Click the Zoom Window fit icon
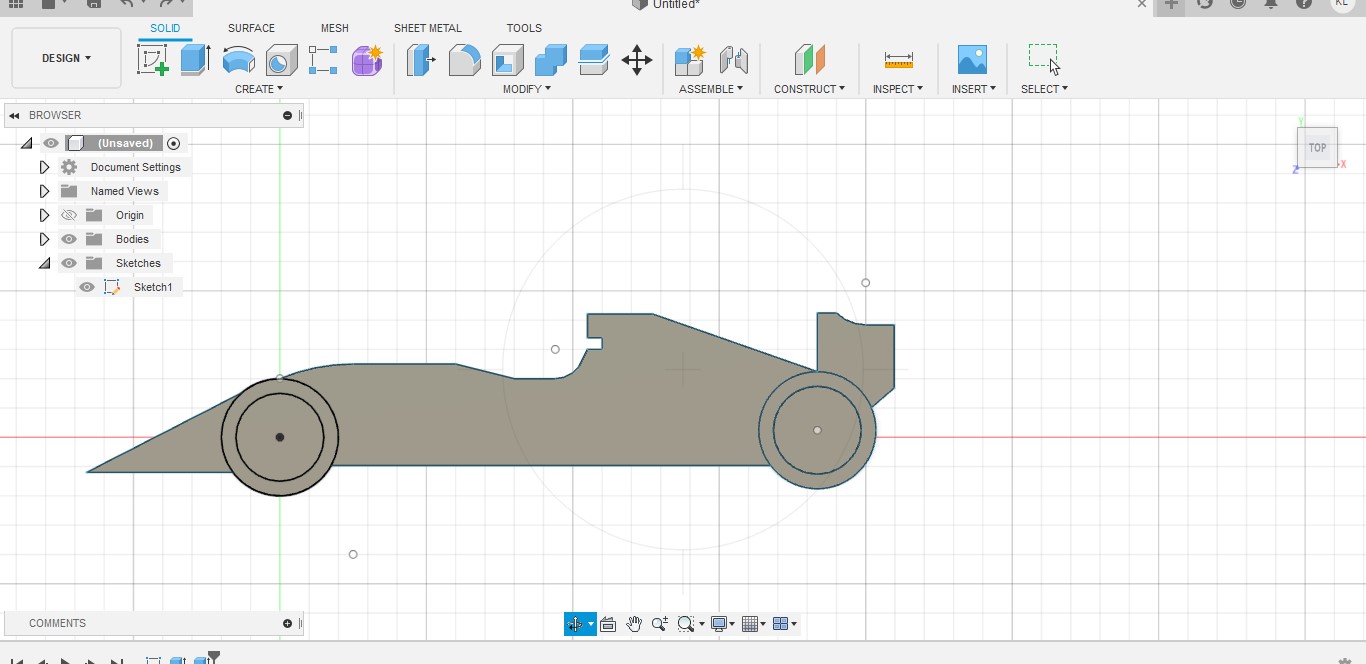1366x664 pixels. click(x=686, y=624)
